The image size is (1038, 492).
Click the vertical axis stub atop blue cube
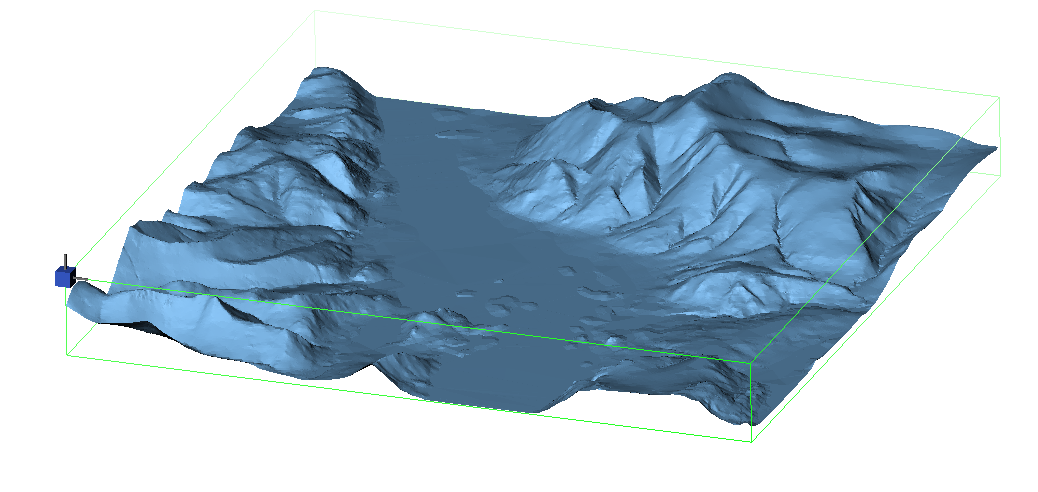66,260
